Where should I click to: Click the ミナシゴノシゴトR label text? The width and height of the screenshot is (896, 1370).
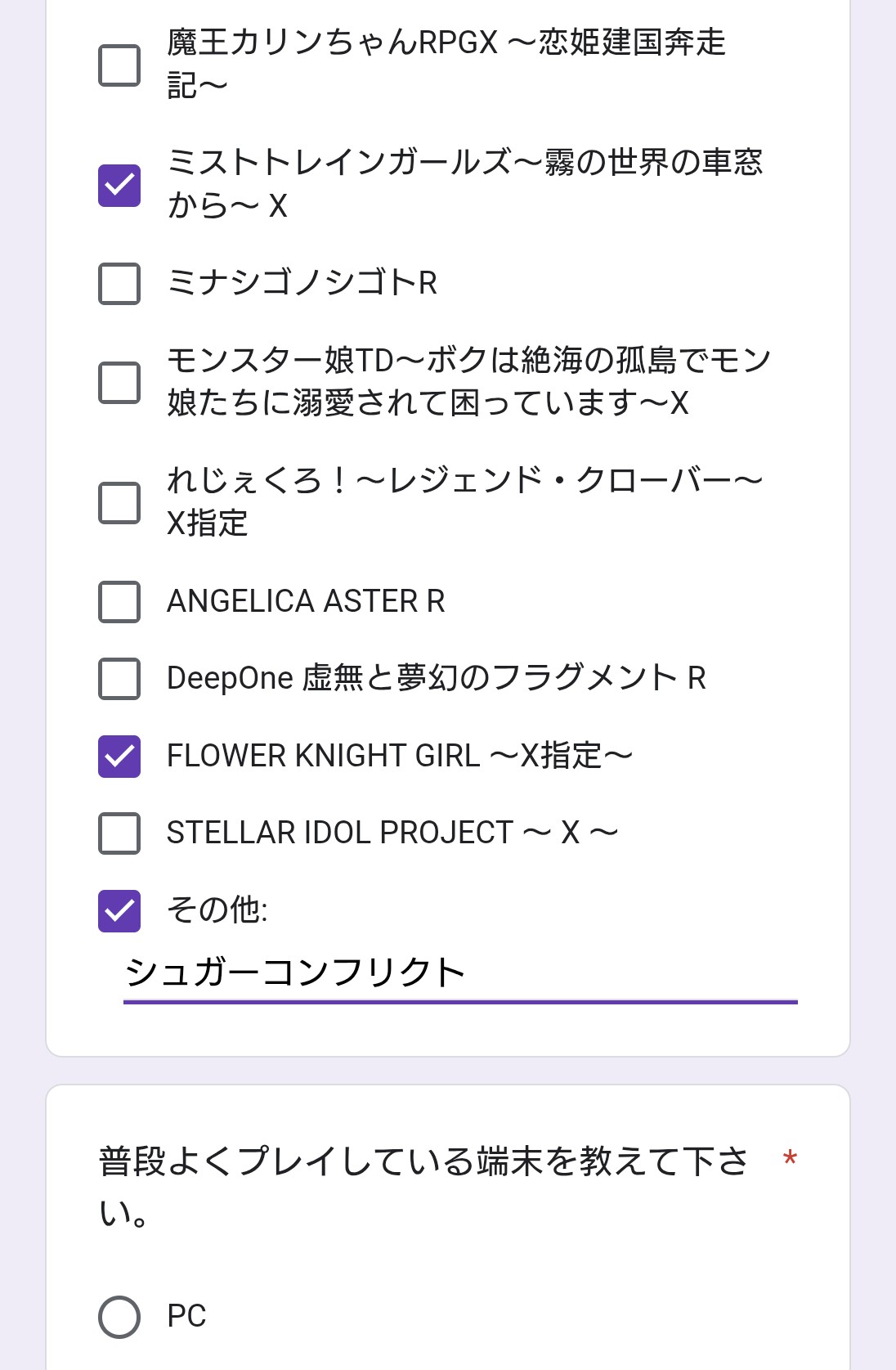pyautogui.click(x=302, y=283)
